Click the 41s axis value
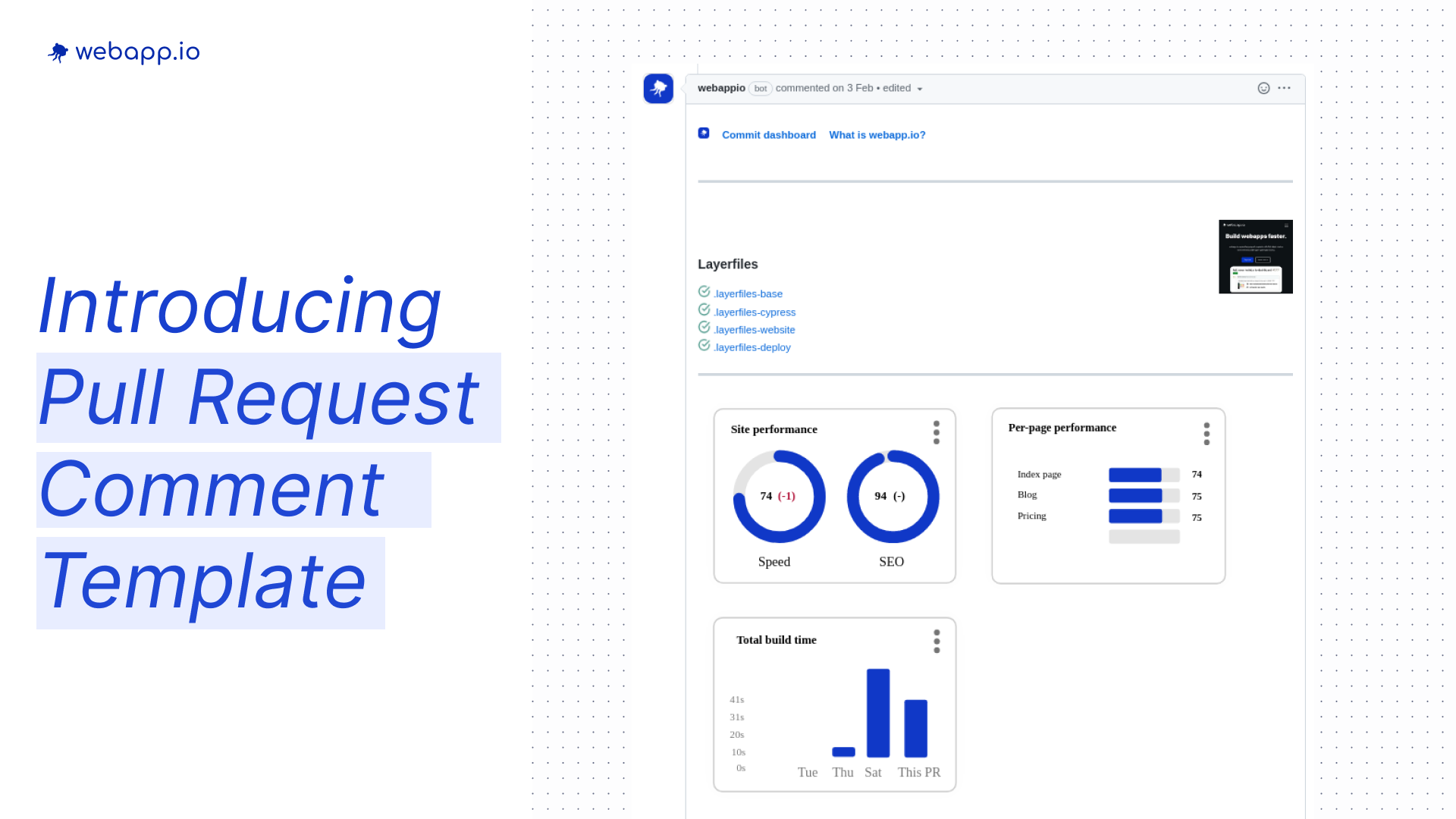This screenshot has height=819, width=1456. pyautogui.click(x=737, y=700)
